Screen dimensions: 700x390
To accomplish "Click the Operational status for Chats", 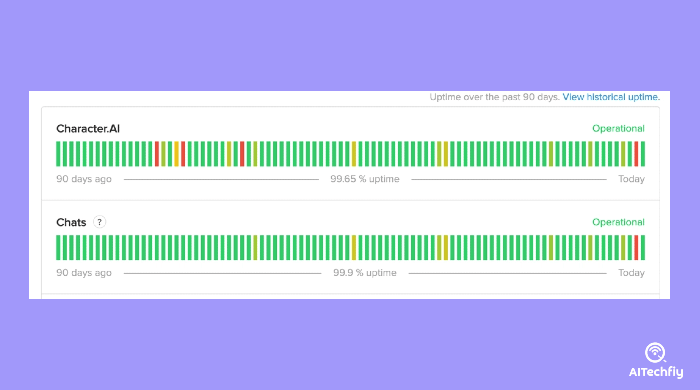I will coord(618,222).
